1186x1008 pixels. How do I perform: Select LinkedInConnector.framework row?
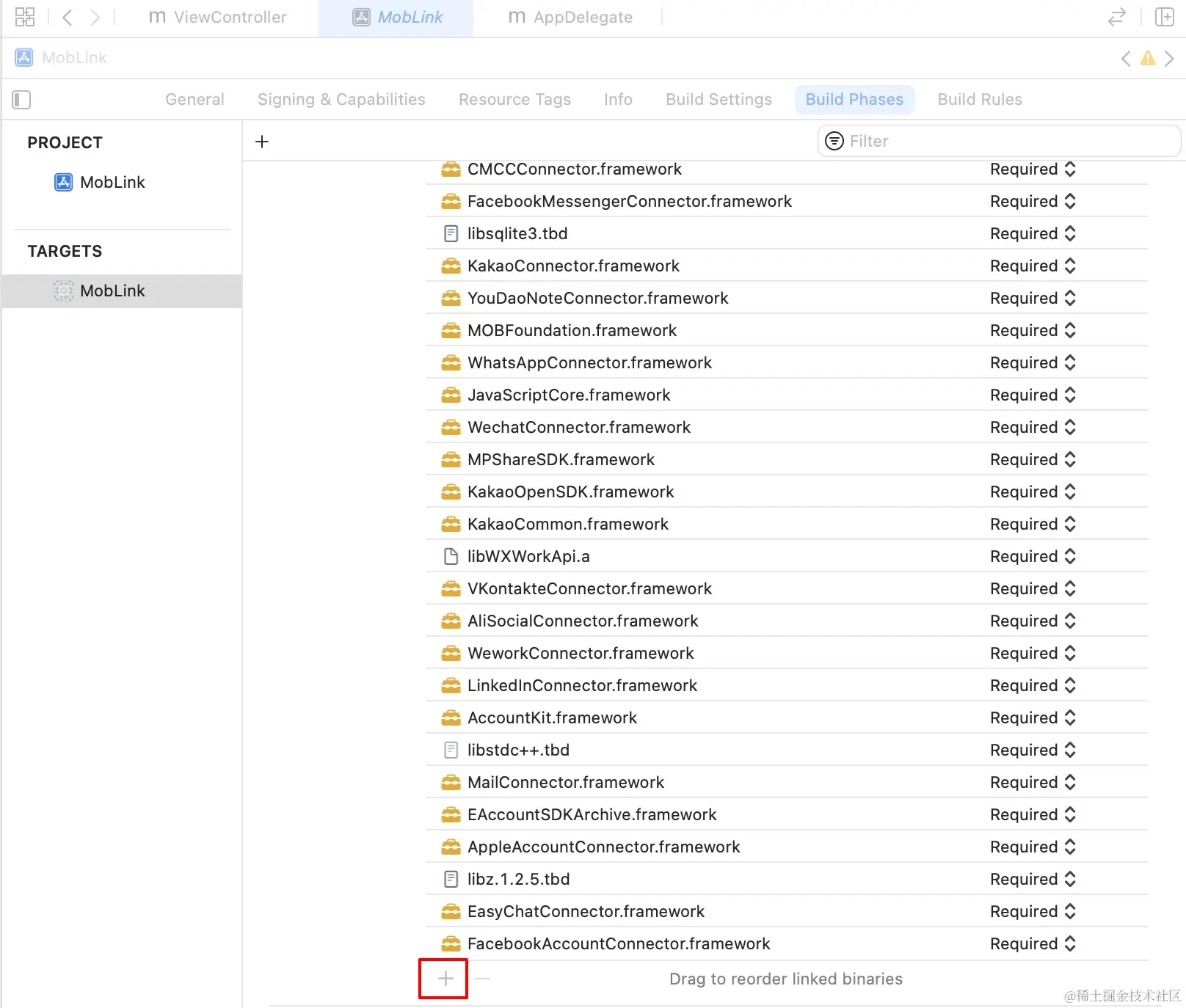pyautogui.click(x=787, y=685)
